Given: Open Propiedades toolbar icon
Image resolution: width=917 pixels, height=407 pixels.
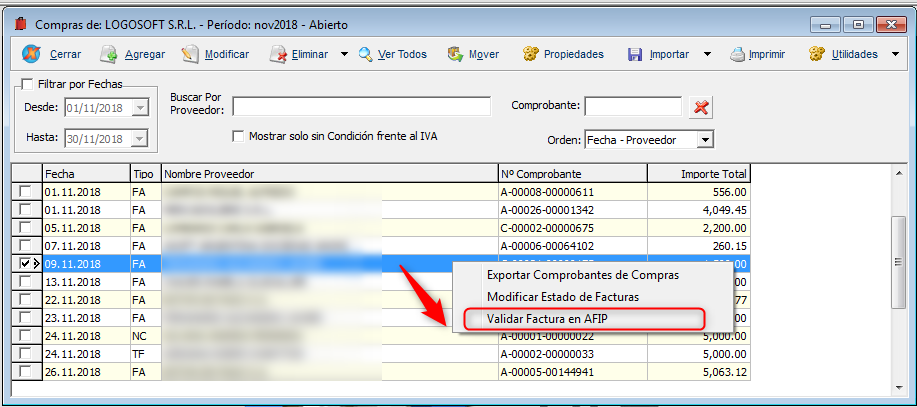Looking at the screenshot, I should [531, 54].
